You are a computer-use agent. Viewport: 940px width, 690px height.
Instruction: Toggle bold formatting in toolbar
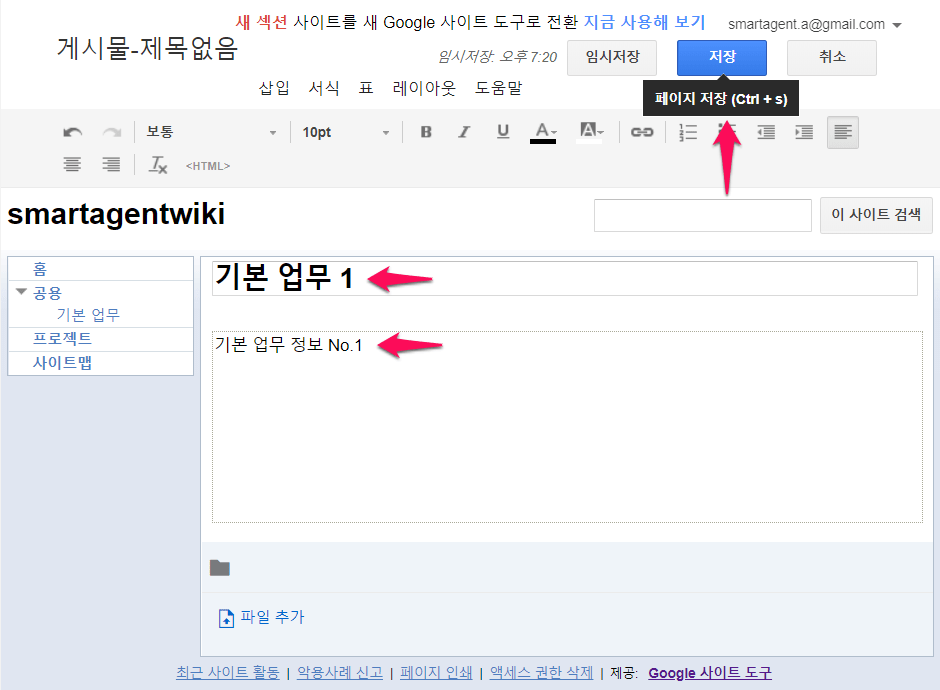(x=426, y=132)
